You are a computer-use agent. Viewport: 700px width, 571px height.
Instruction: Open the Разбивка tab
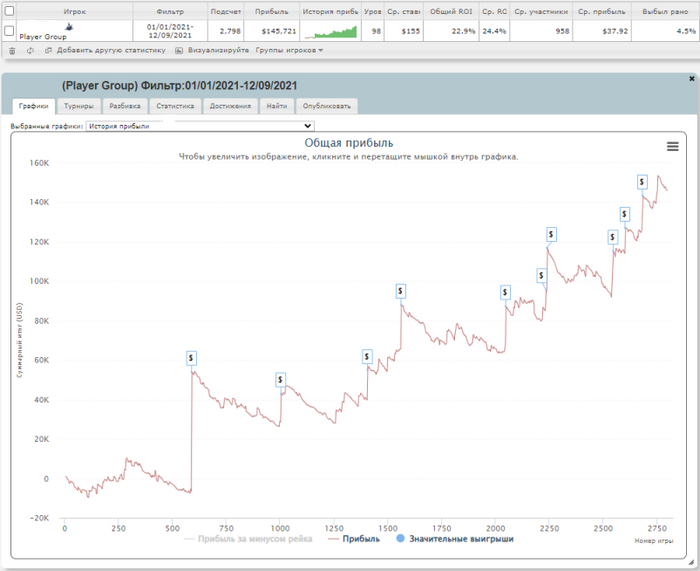coord(125,106)
